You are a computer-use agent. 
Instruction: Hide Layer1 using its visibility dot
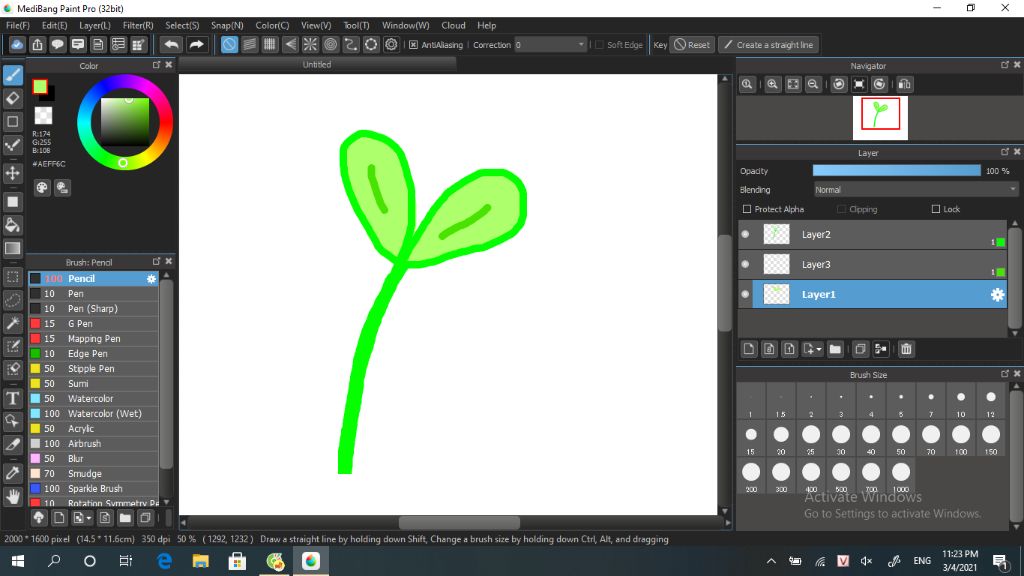point(745,295)
